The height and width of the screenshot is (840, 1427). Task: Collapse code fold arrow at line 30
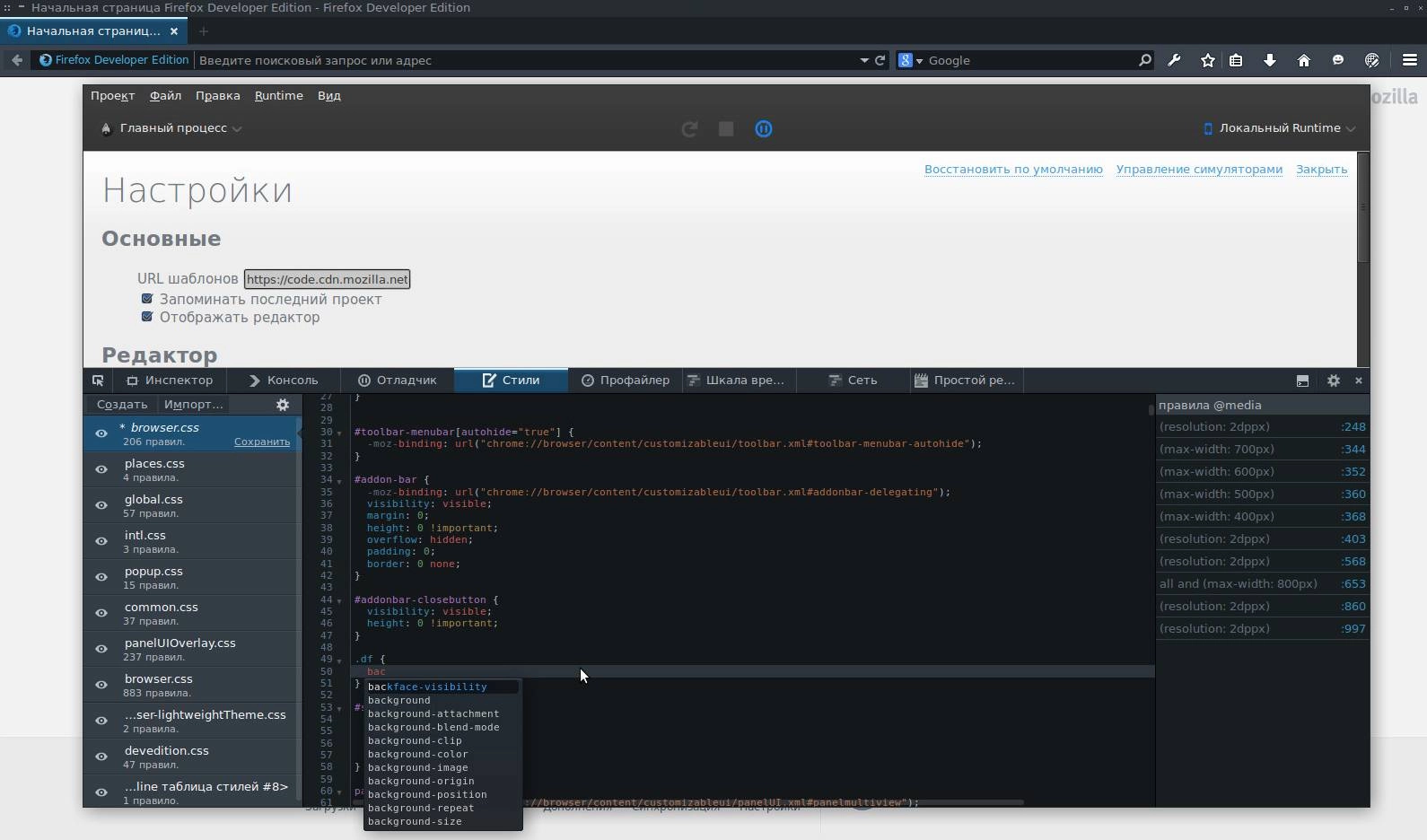click(339, 433)
